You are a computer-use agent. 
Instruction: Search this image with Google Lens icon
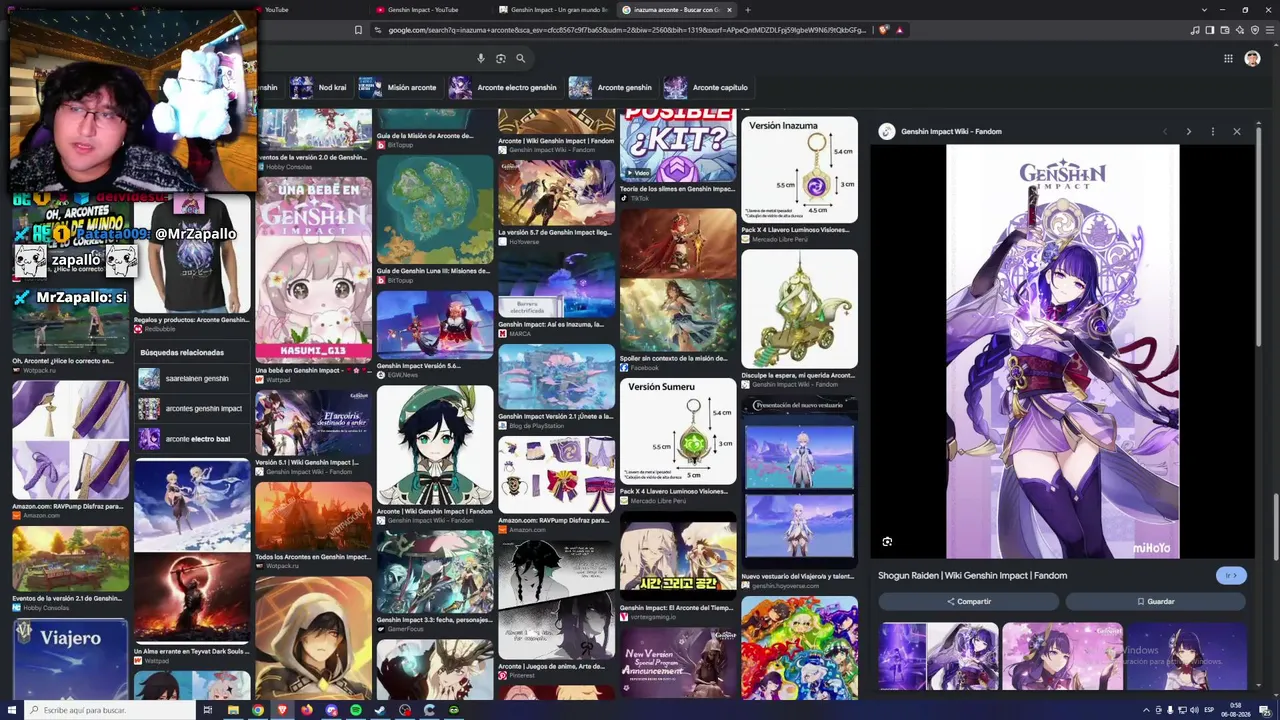tap(887, 542)
